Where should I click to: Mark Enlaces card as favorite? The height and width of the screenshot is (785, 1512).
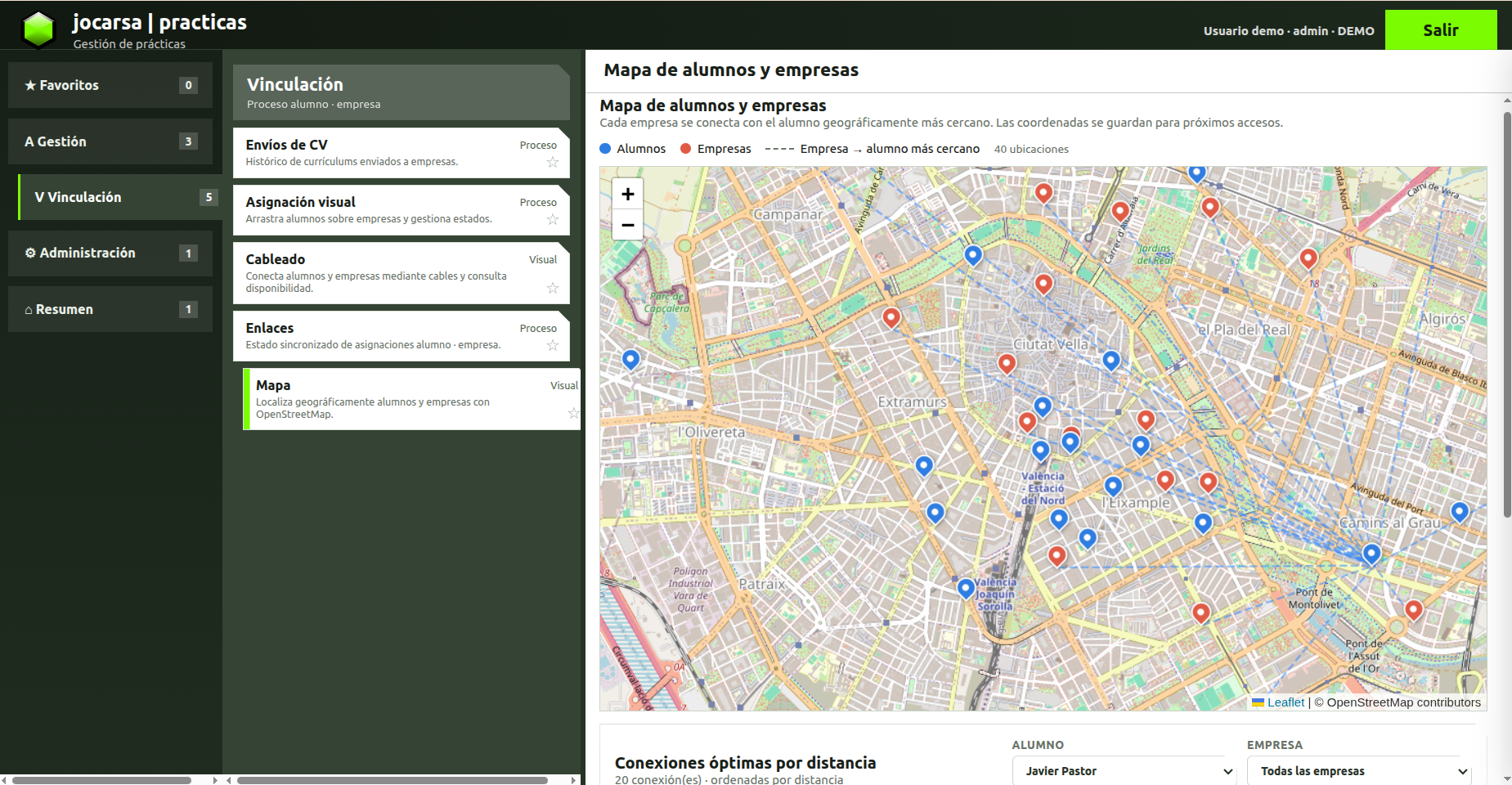click(553, 345)
